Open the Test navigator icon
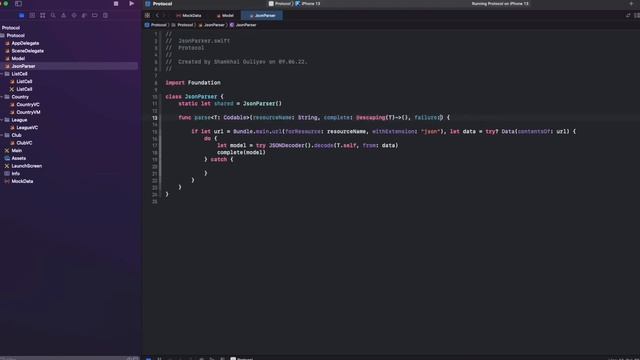 coord(74,16)
